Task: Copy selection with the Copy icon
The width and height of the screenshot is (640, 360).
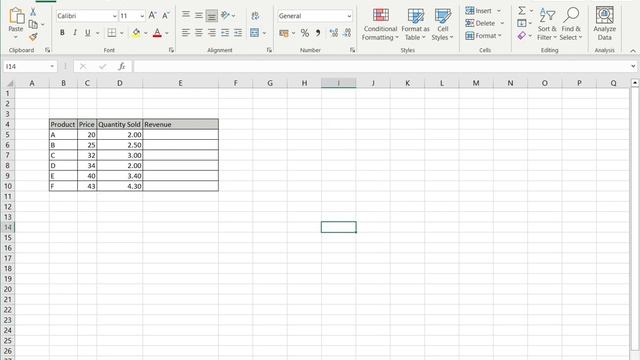Action: (x=33, y=24)
